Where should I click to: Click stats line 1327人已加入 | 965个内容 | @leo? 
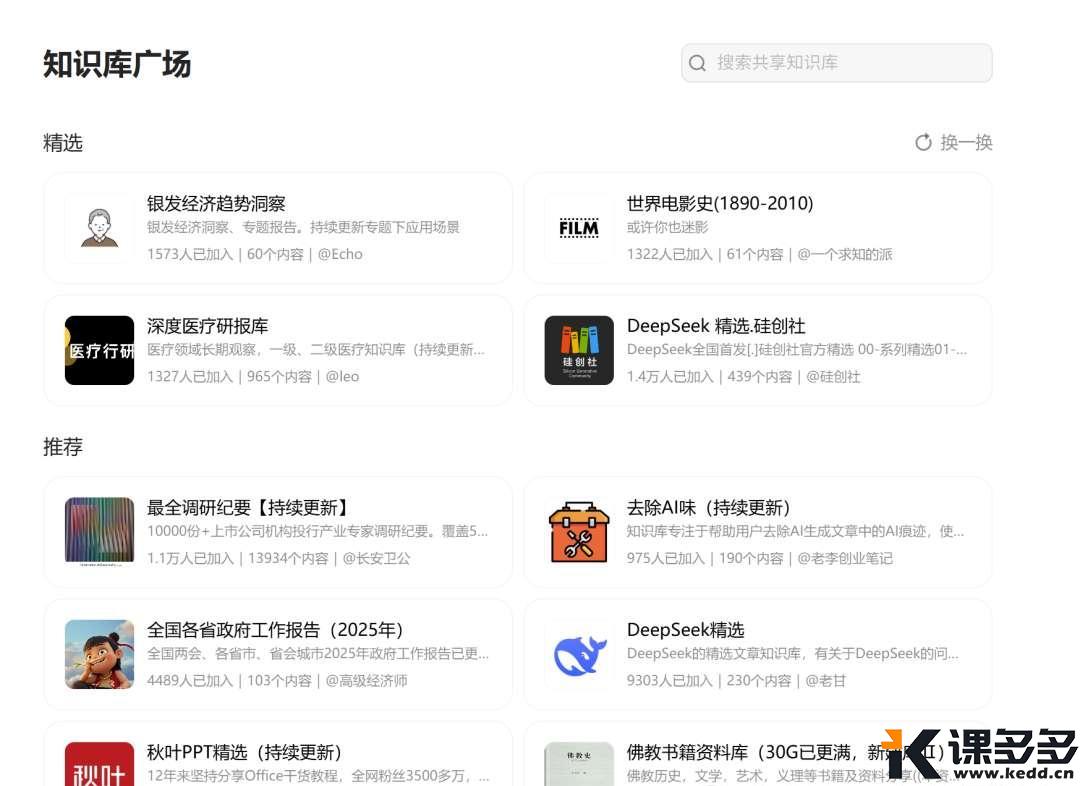tap(253, 376)
